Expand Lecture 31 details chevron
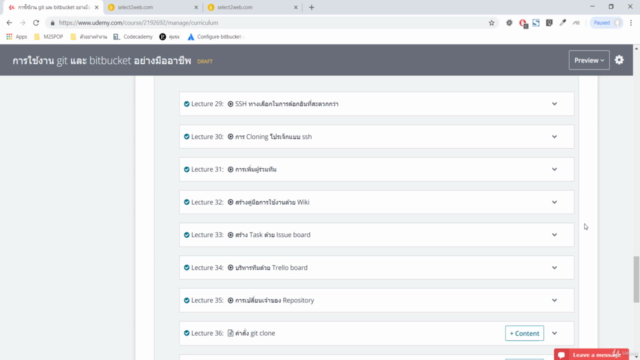Screen dimensions: 640x360 click(554, 169)
